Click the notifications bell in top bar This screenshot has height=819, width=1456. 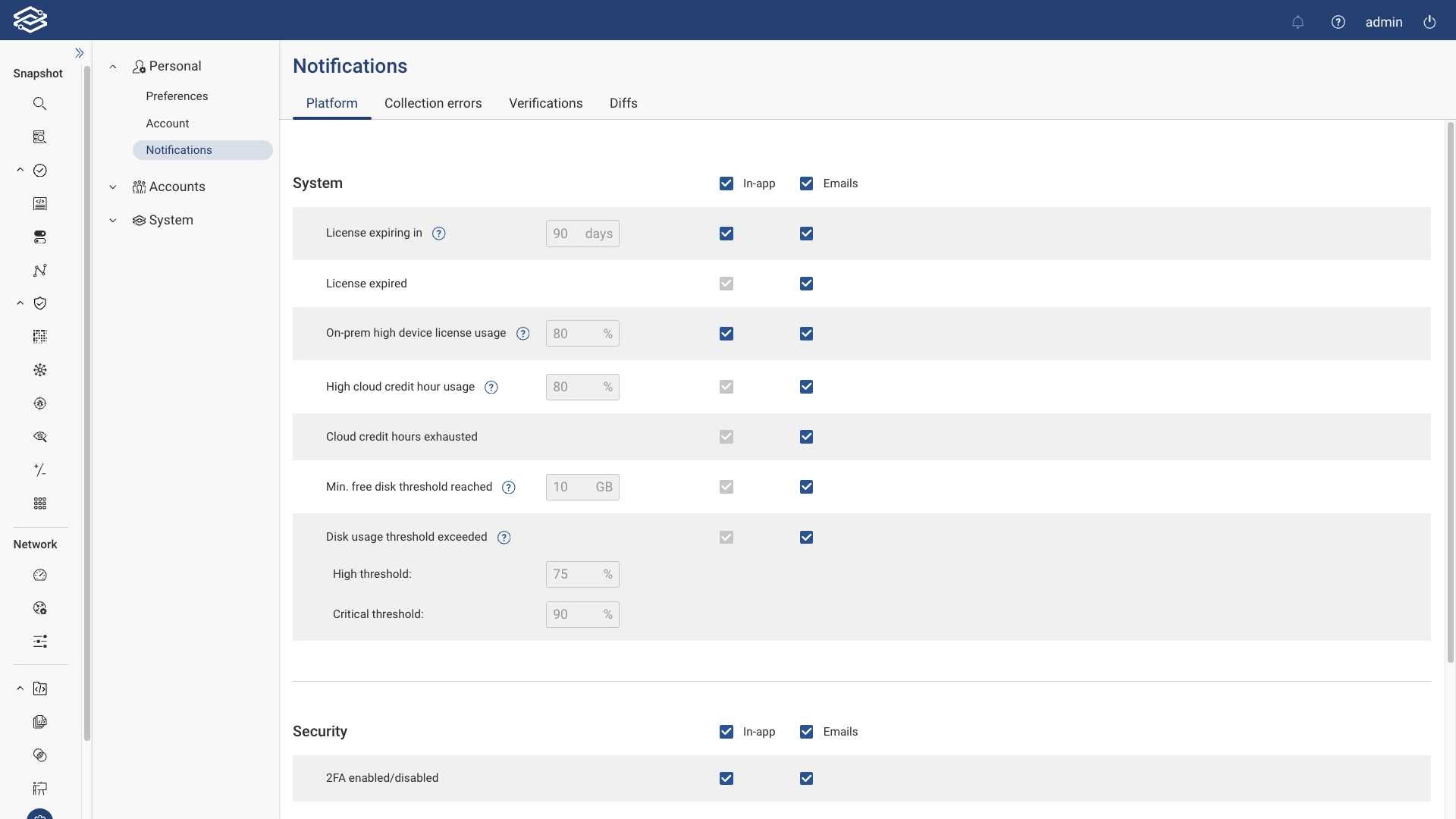1298,22
